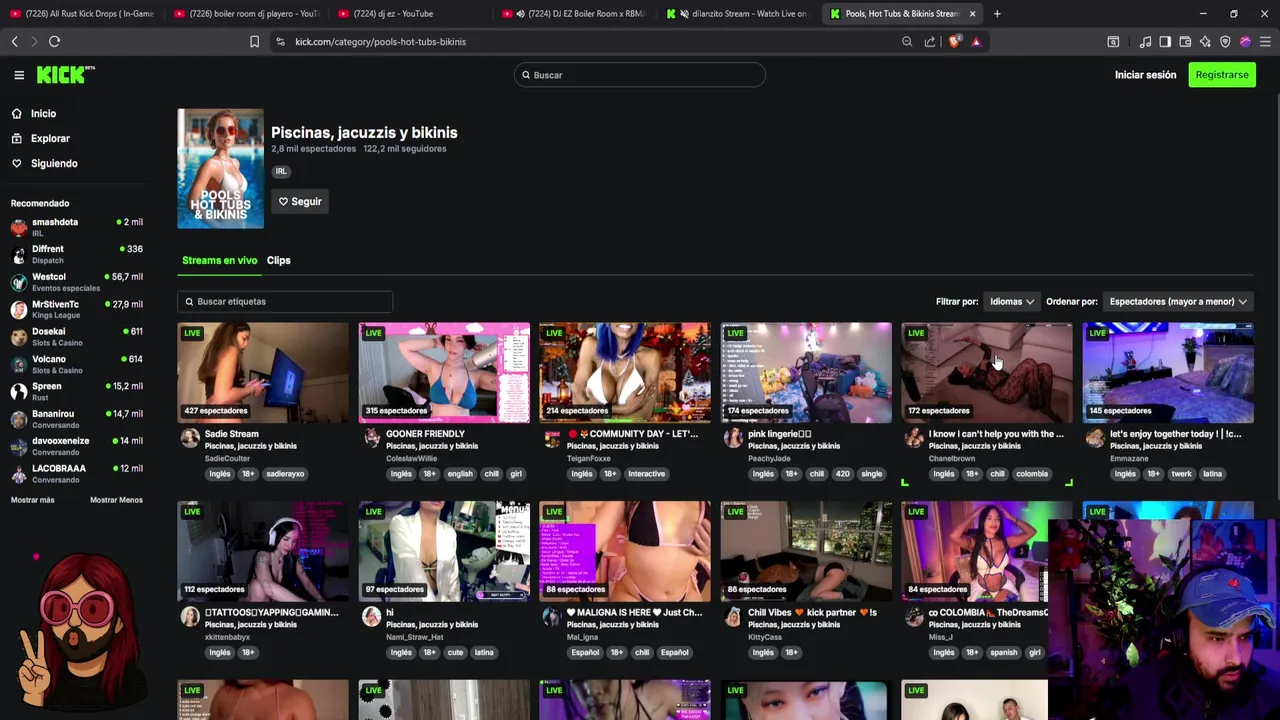Show the browser sidebar panel
The height and width of the screenshot is (720, 1280).
click(x=1165, y=41)
